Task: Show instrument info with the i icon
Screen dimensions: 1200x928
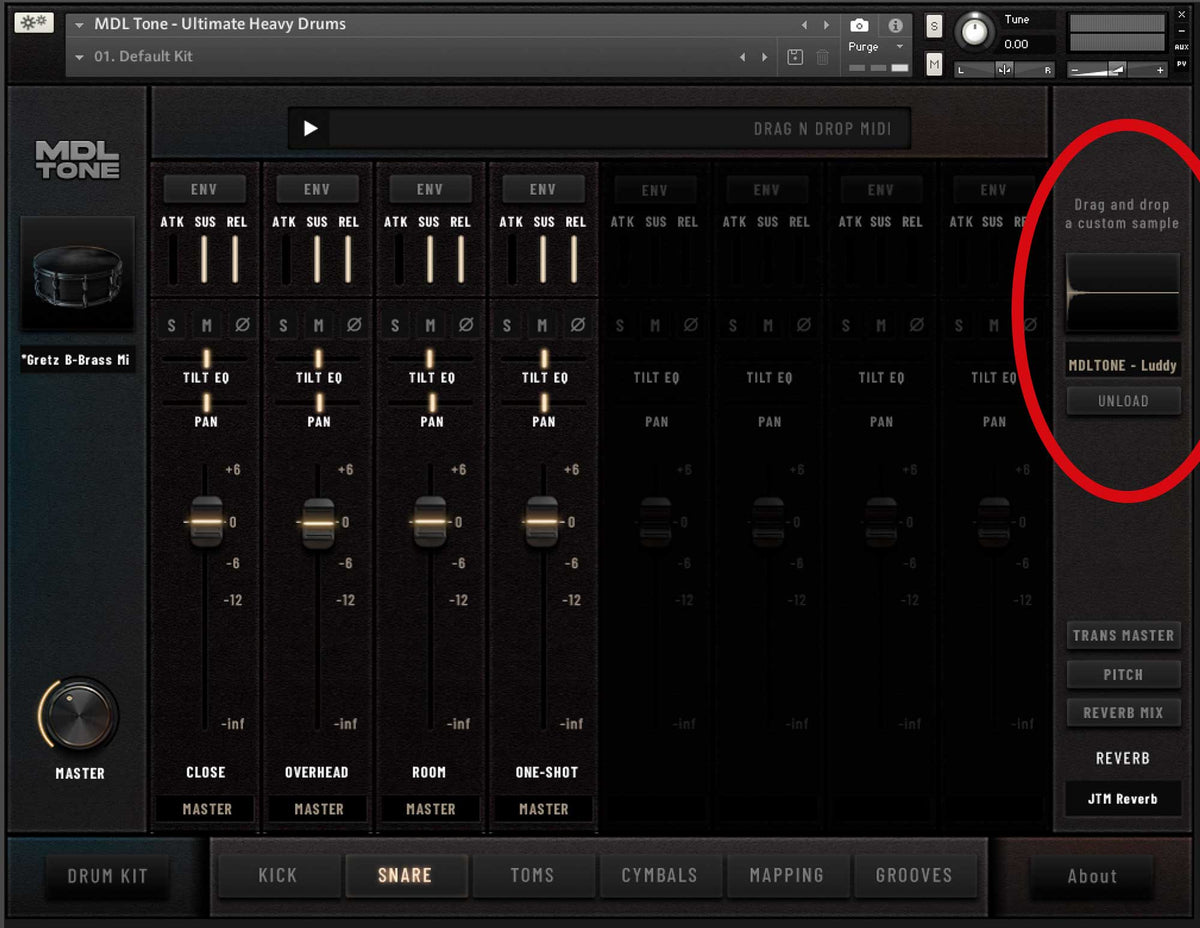Action: click(895, 25)
